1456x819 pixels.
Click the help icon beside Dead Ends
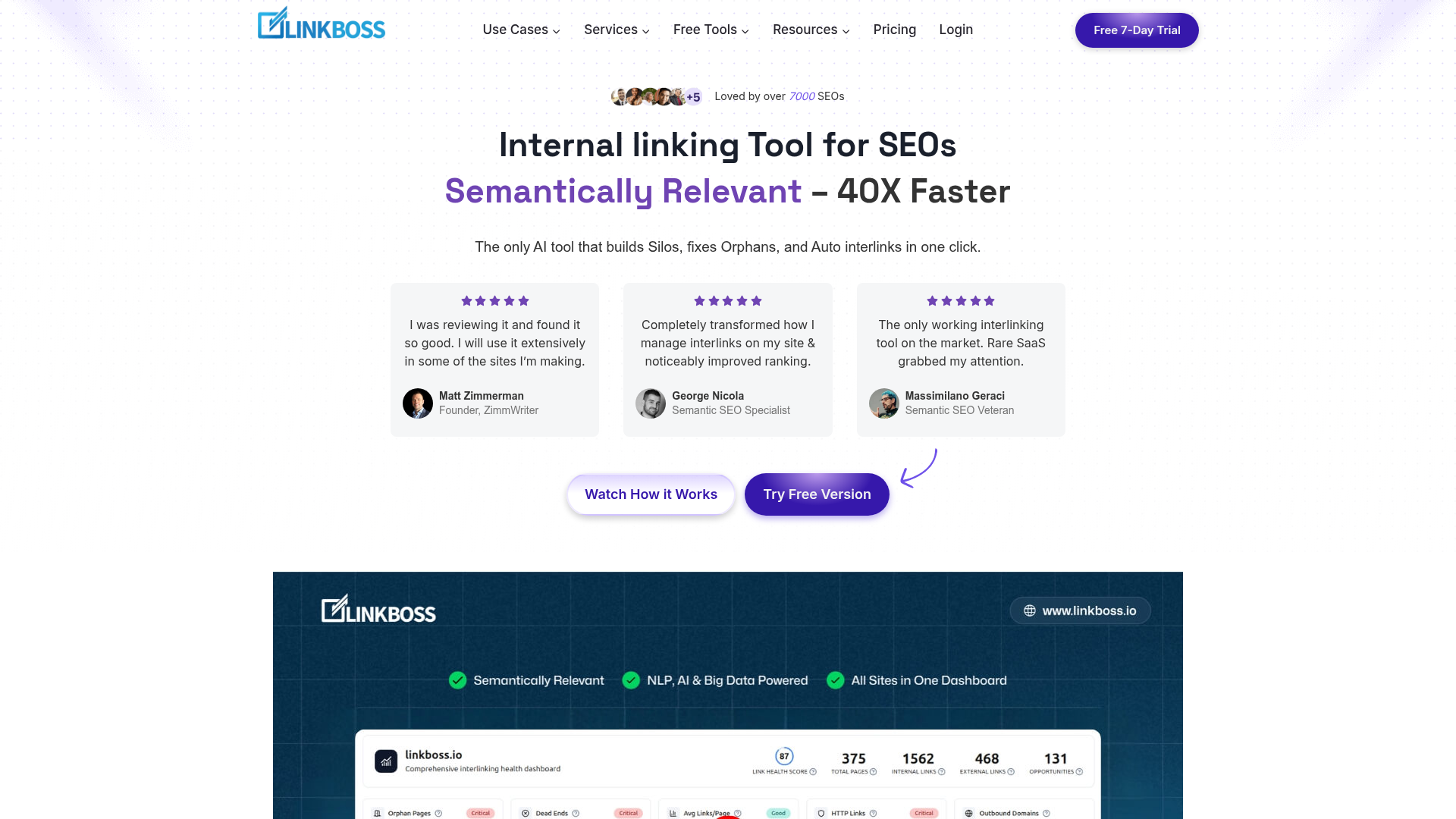pyautogui.click(x=576, y=814)
